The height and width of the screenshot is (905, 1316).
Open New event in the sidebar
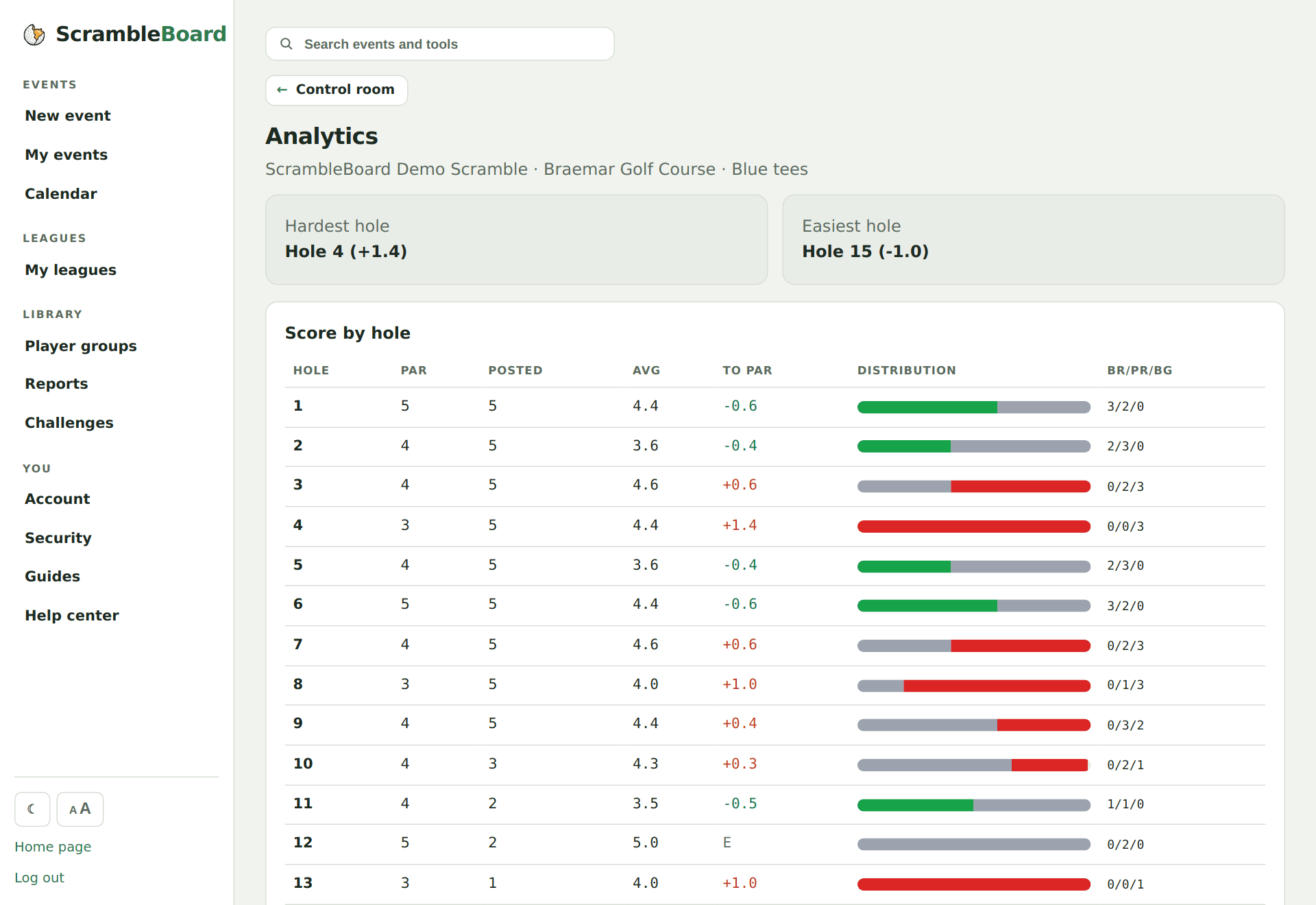[x=68, y=116]
